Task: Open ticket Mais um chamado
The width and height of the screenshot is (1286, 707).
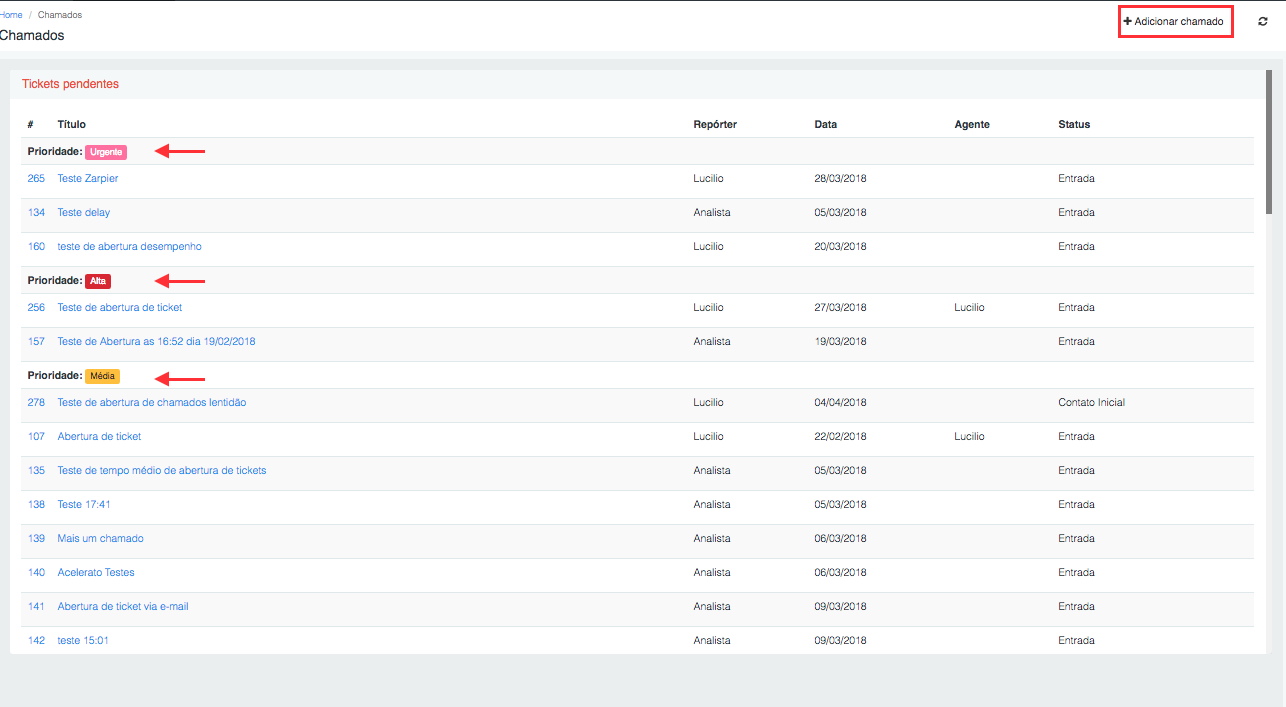Action: [100, 538]
